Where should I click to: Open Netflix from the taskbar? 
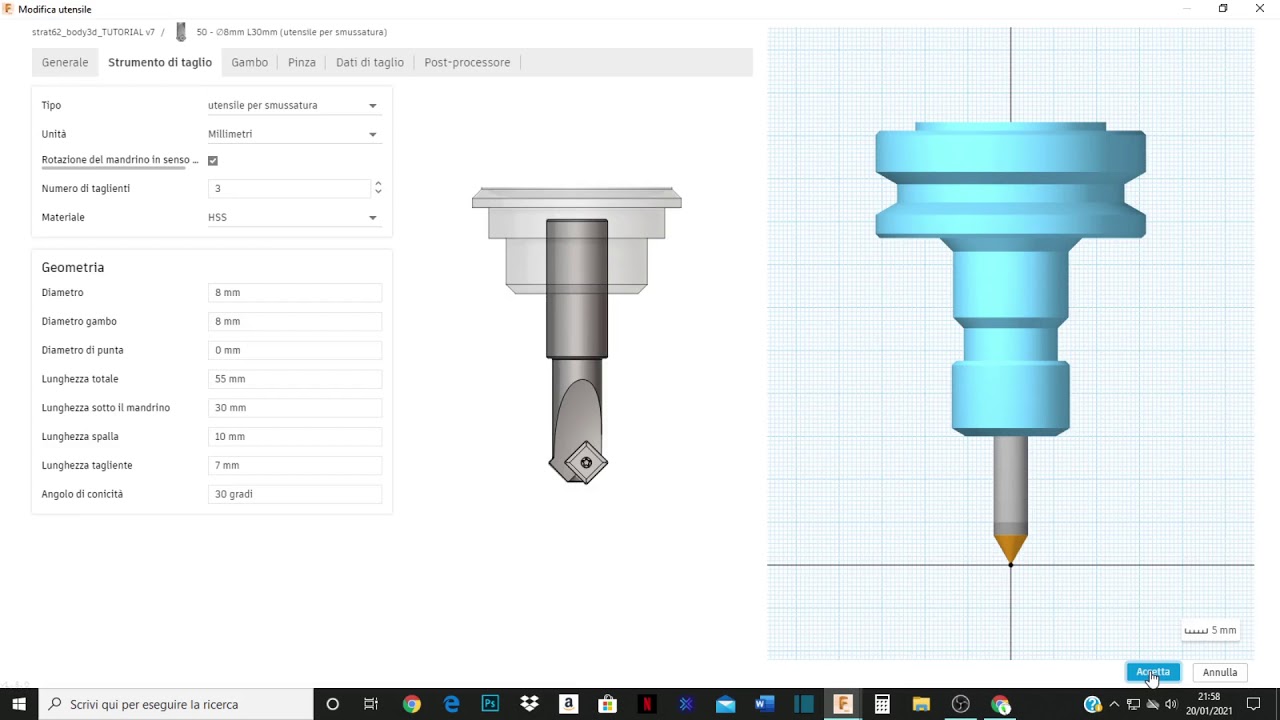click(x=647, y=704)
